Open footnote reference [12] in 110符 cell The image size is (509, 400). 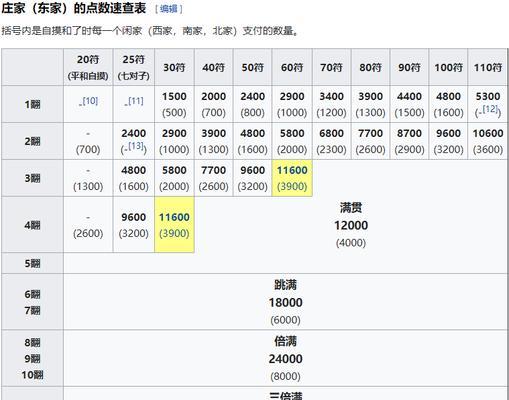(490, 109)
